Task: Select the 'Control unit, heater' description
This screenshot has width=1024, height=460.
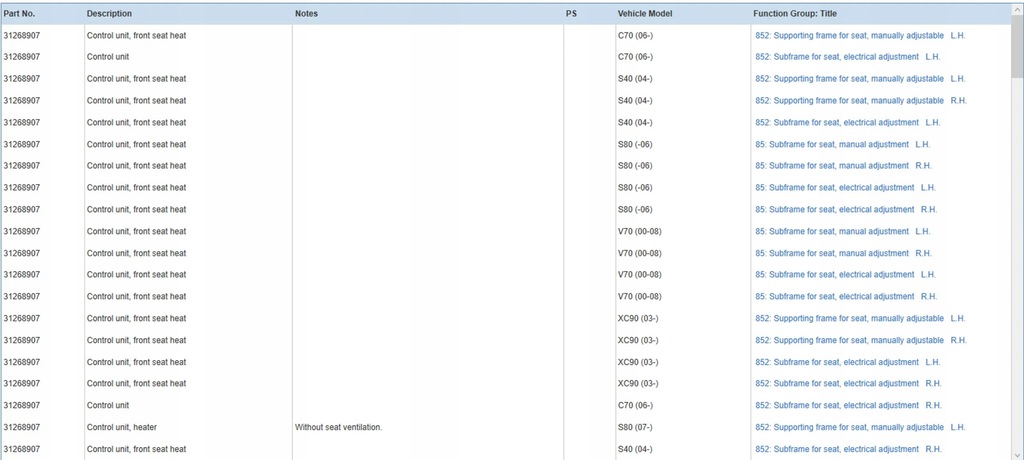Action: (121, 427)
